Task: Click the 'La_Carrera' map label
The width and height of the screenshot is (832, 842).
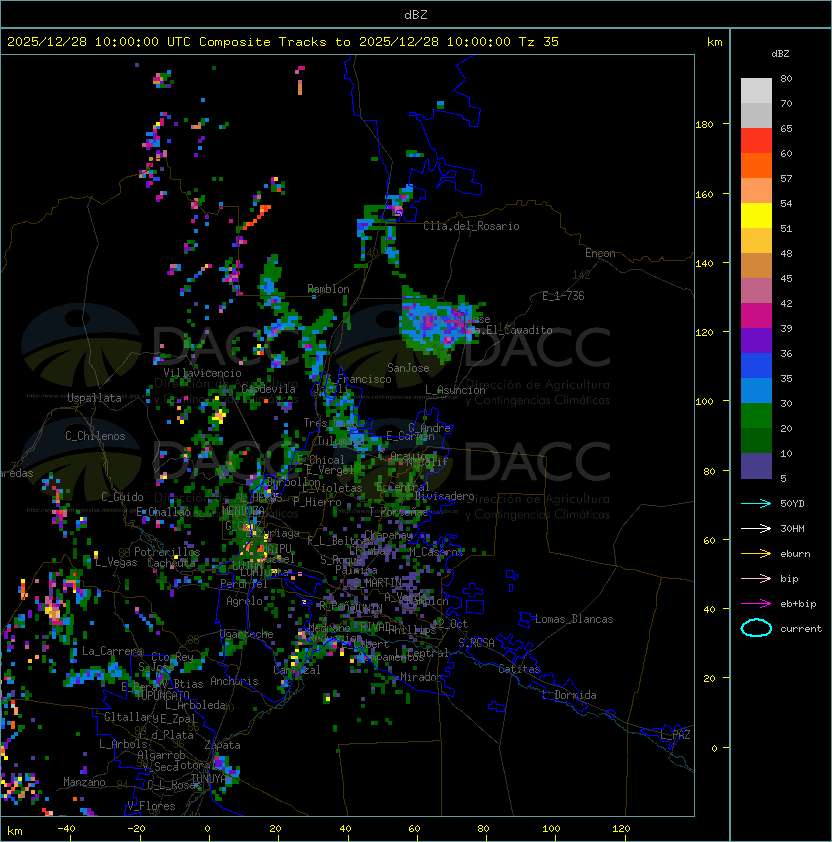Action: (x=112, y=651)
